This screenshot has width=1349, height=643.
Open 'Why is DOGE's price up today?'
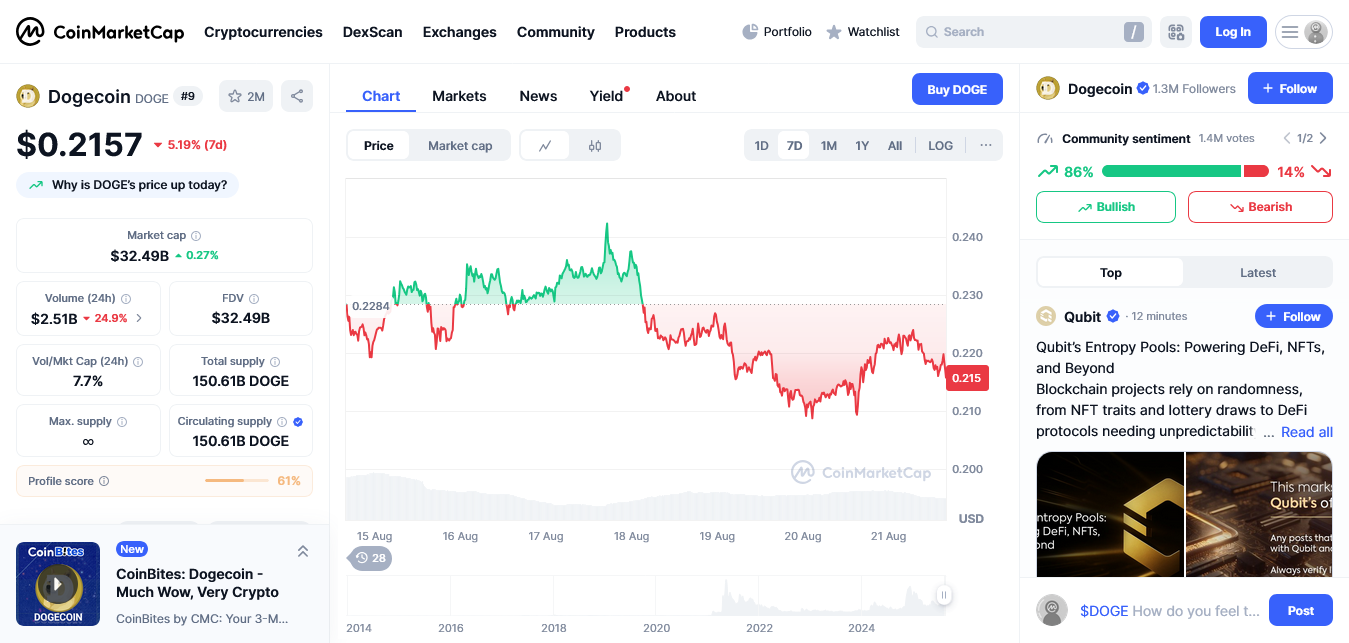[128, 185]
